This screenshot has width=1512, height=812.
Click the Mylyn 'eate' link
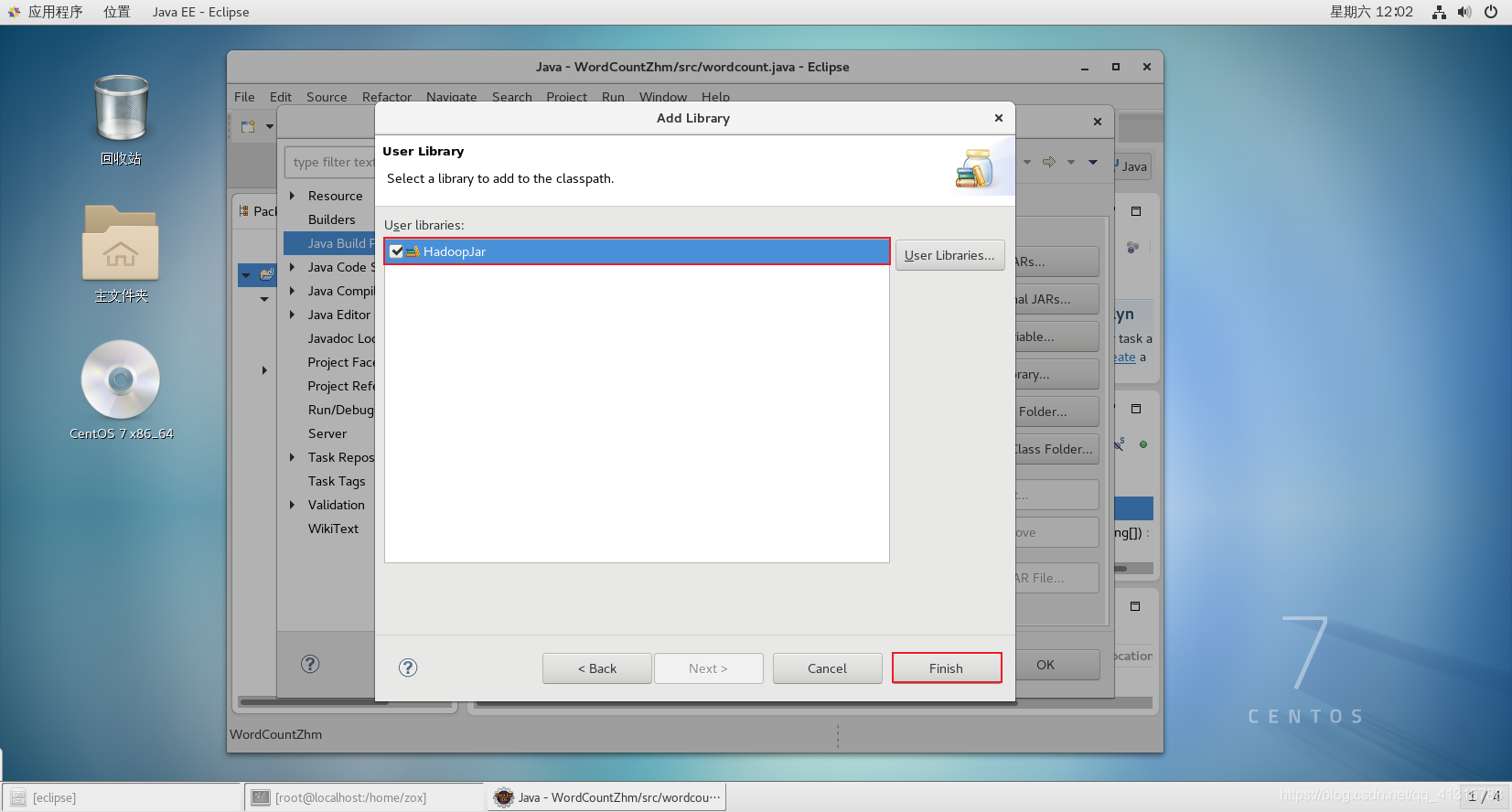pos(1124,358)
